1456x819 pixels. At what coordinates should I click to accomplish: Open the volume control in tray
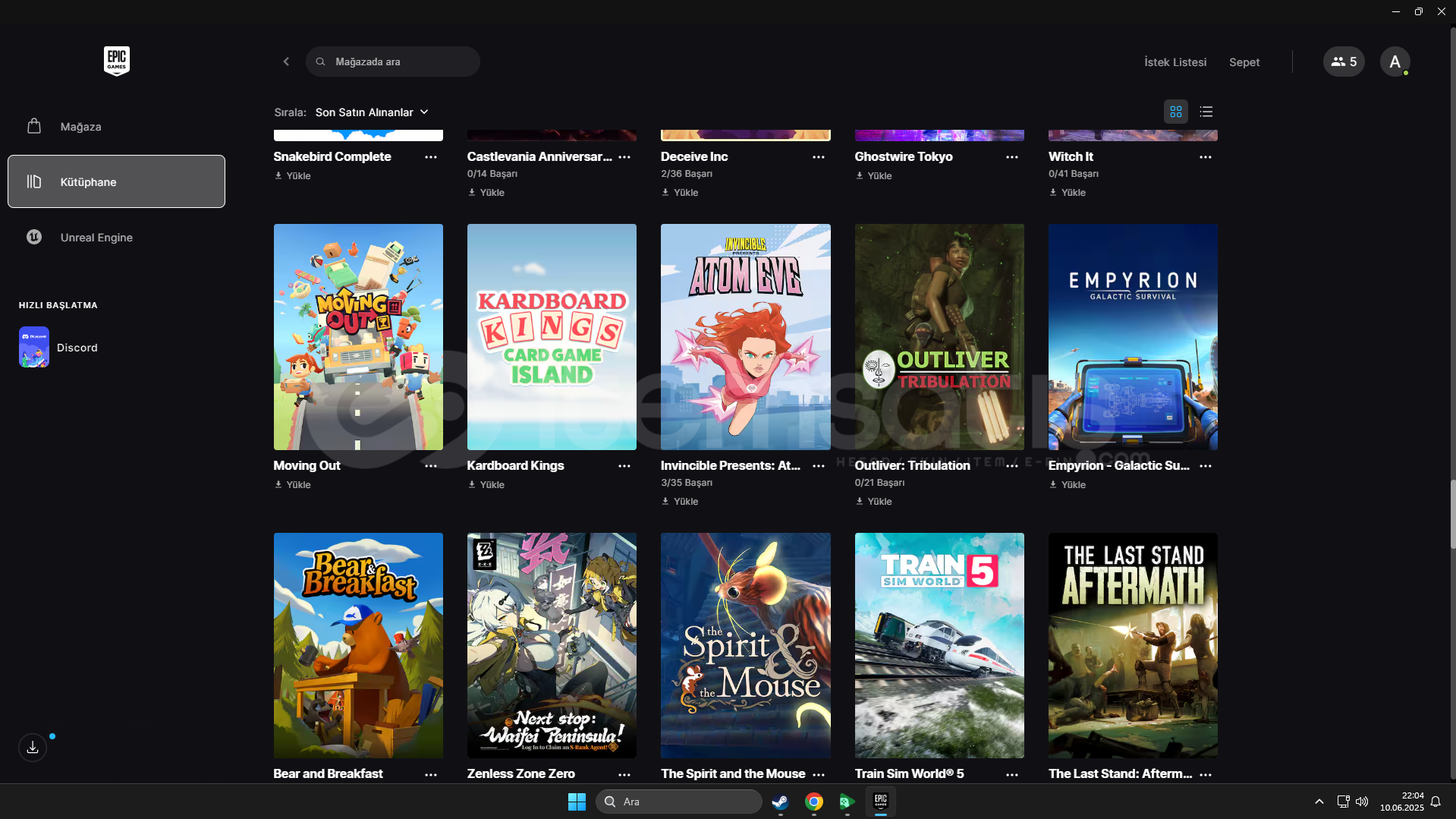coord(1362,802)
